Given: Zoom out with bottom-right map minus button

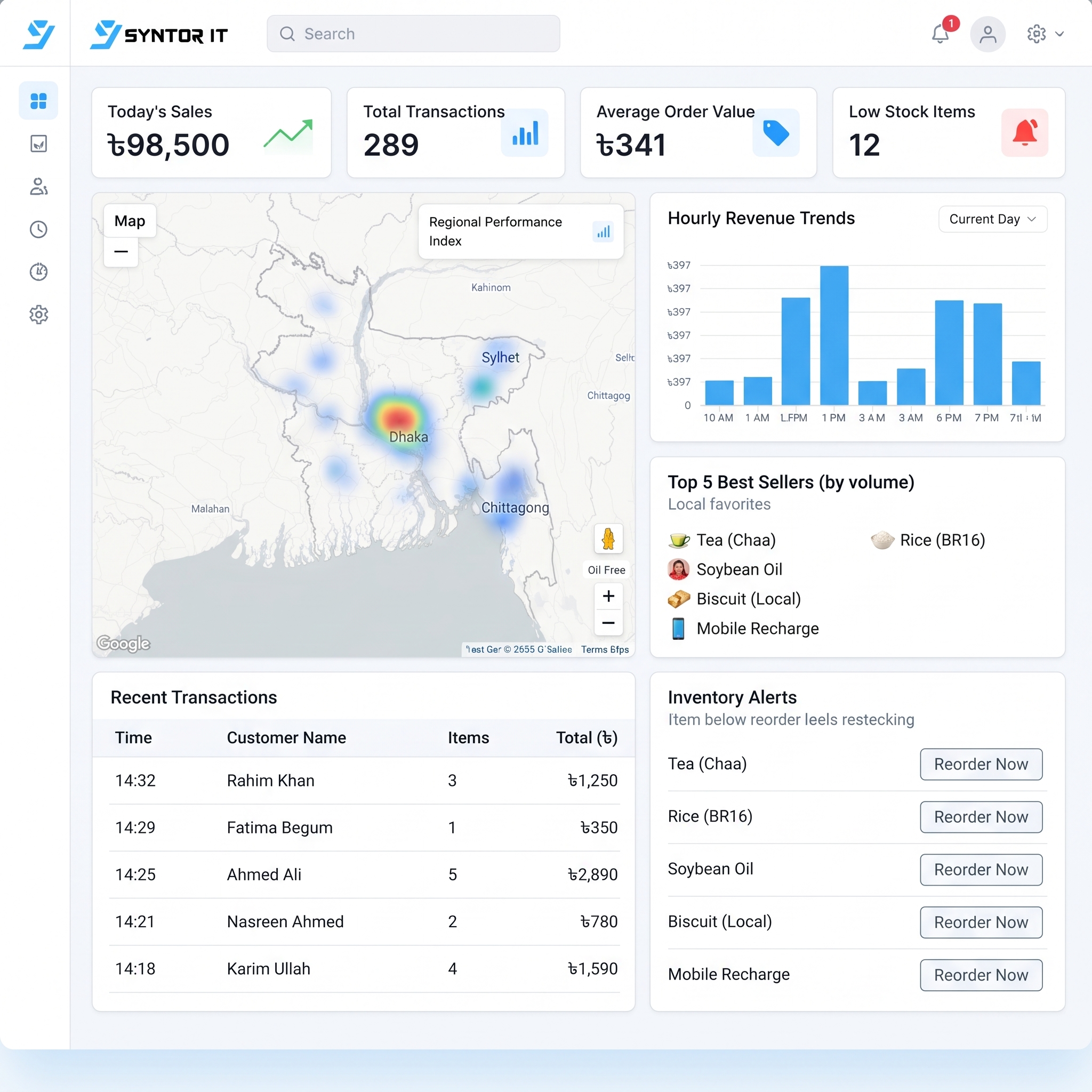Looking at the screenshot, I should point(608,623).
